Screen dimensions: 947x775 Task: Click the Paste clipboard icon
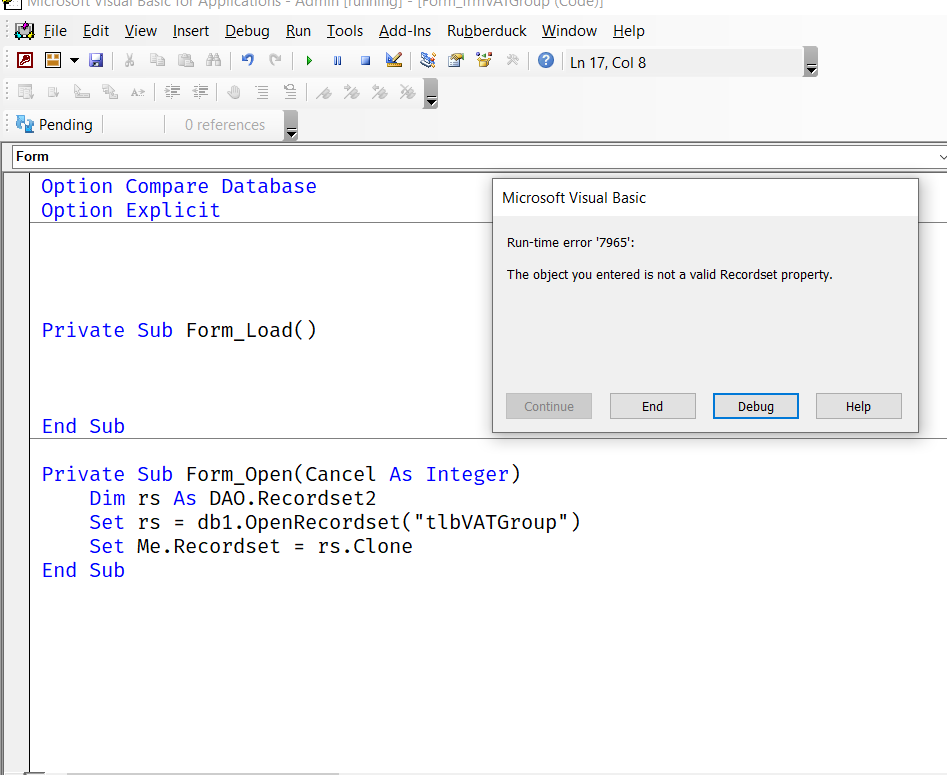point(185,60)
